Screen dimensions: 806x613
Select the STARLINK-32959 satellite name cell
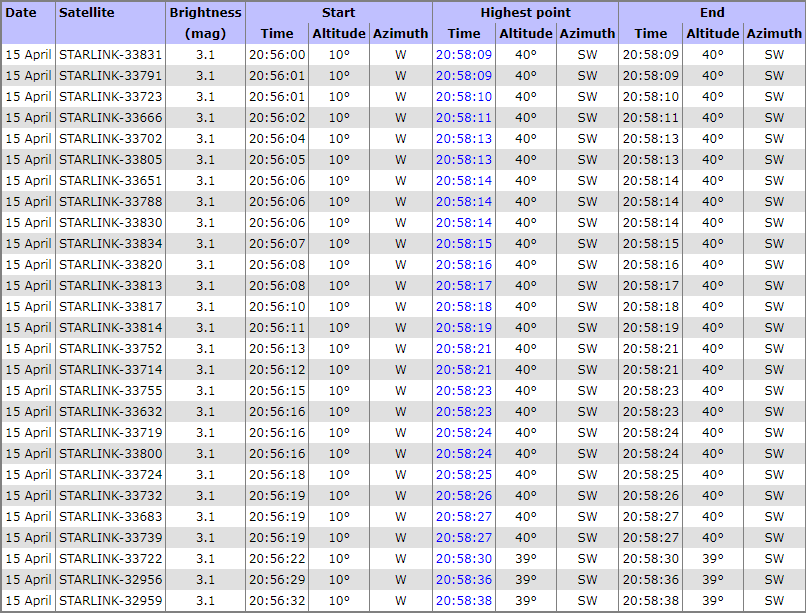point(111,601)
